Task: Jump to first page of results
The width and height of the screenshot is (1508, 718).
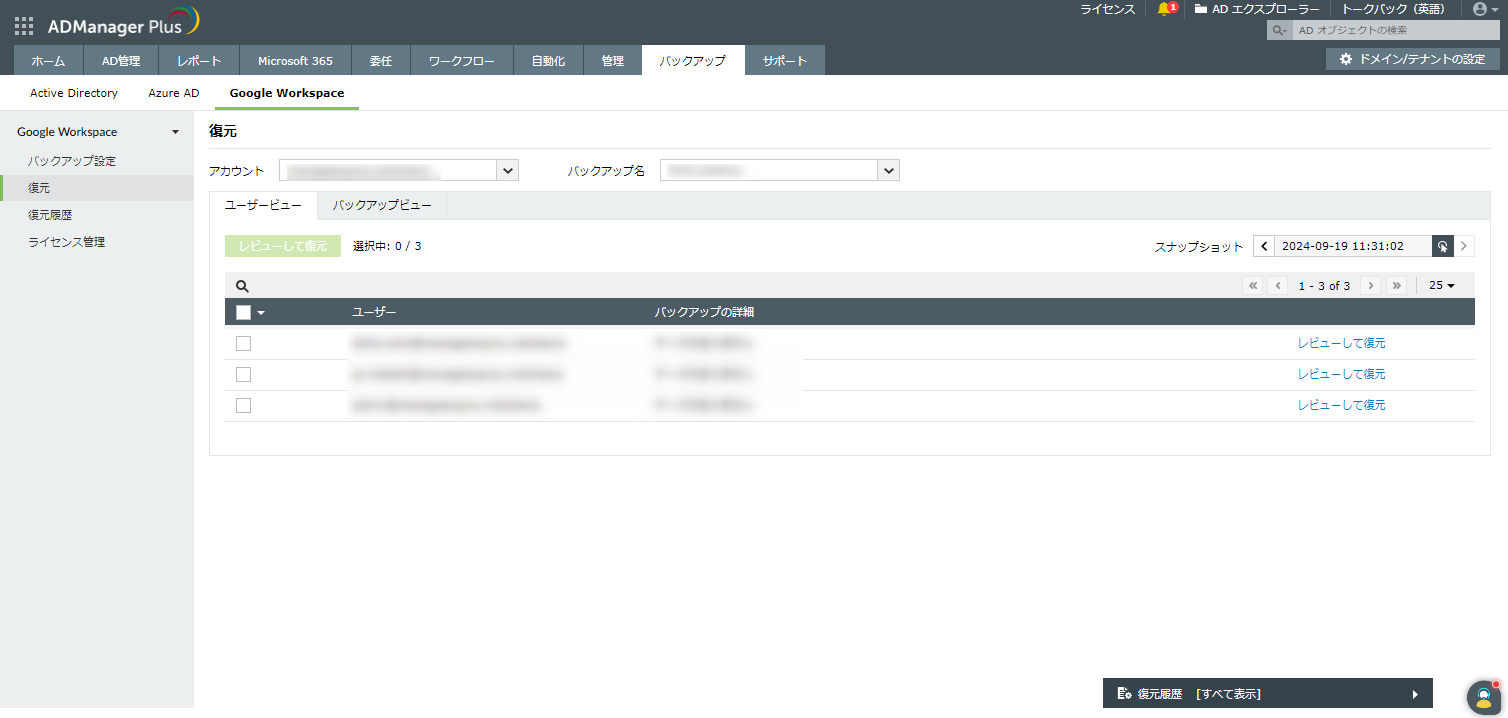Action: click(x=1253, y=286)
